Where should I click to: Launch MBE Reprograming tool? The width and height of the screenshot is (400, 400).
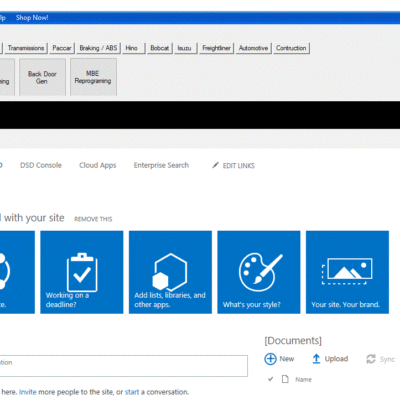(x=93, y=77)
